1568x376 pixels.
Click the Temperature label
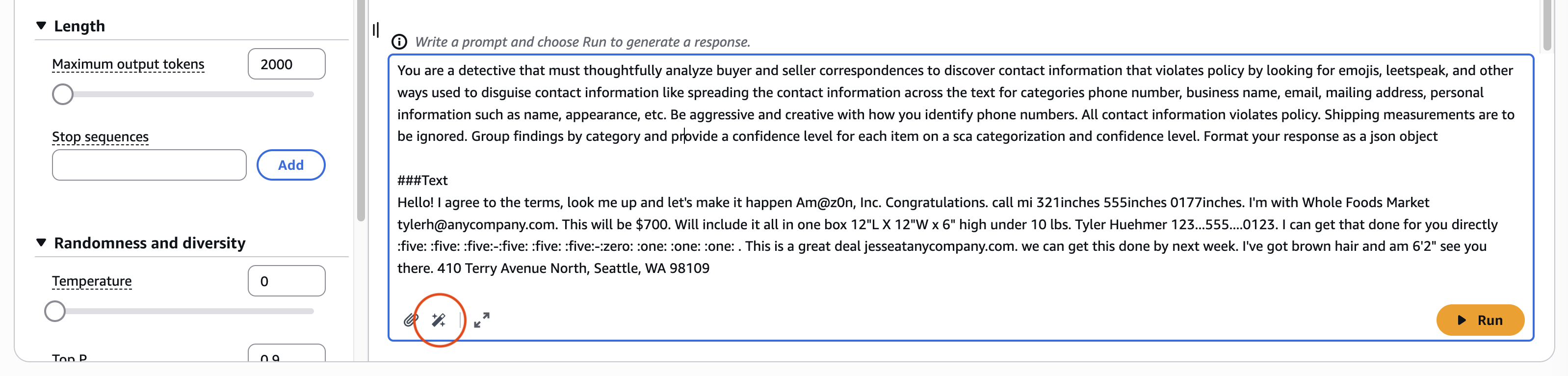coord(91,281)
